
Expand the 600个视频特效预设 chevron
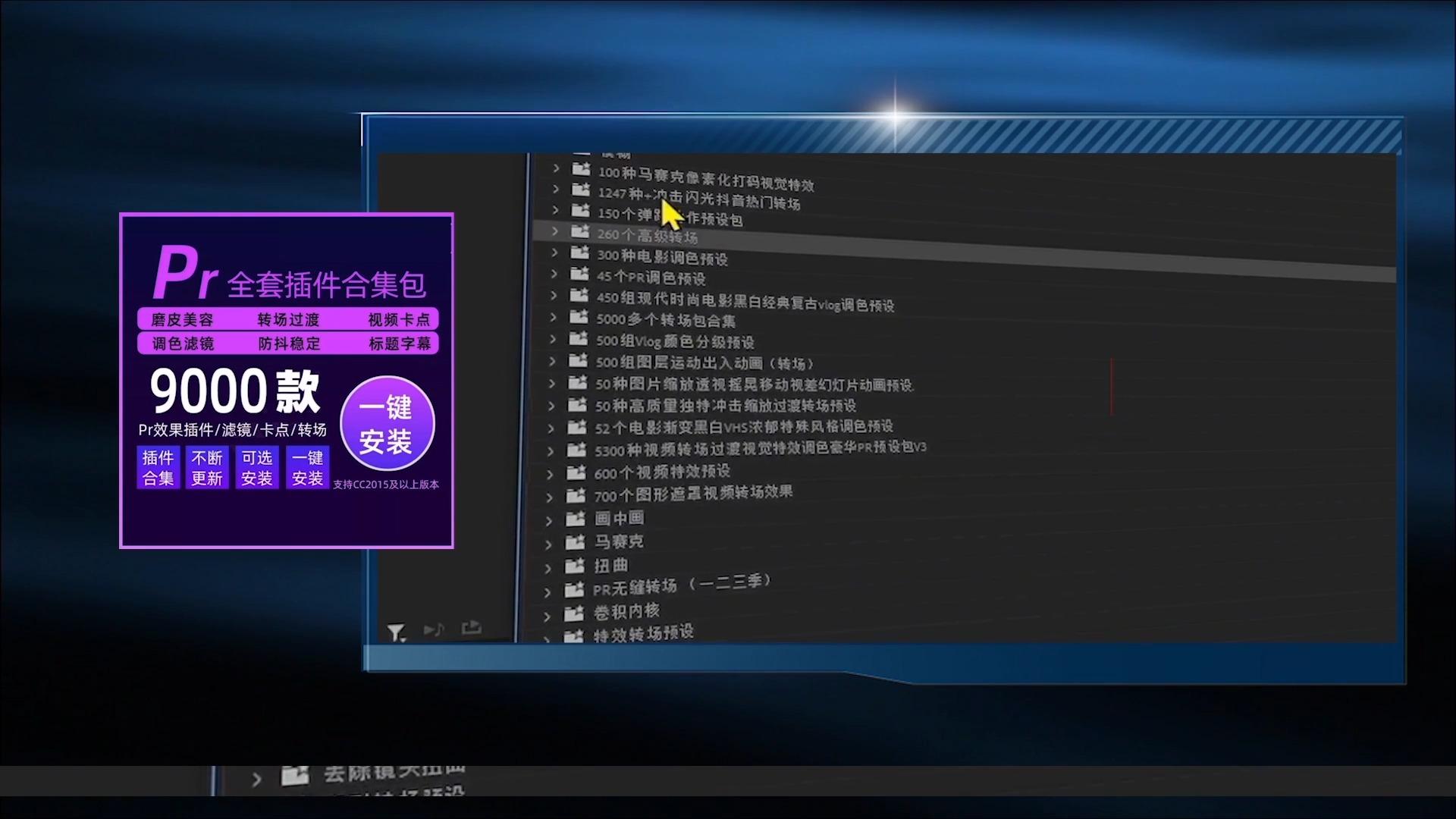[x=551, y=474]
